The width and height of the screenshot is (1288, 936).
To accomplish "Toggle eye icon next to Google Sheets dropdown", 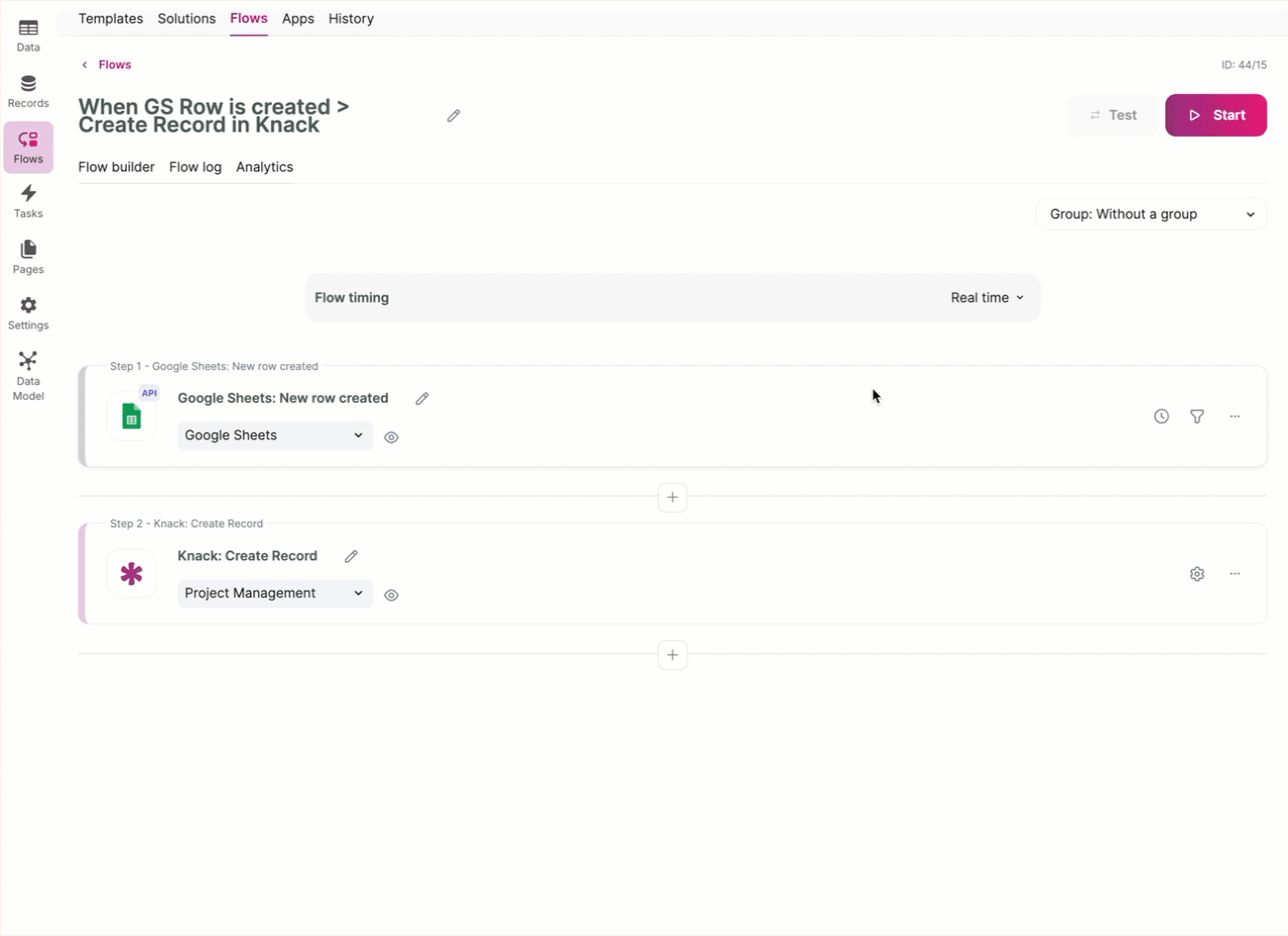I will click(392, 437).
